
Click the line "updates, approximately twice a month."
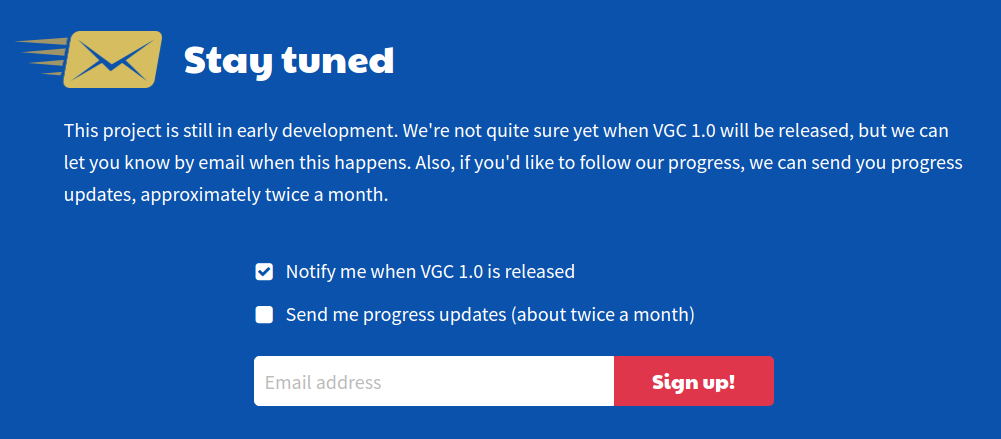point(226,195)
